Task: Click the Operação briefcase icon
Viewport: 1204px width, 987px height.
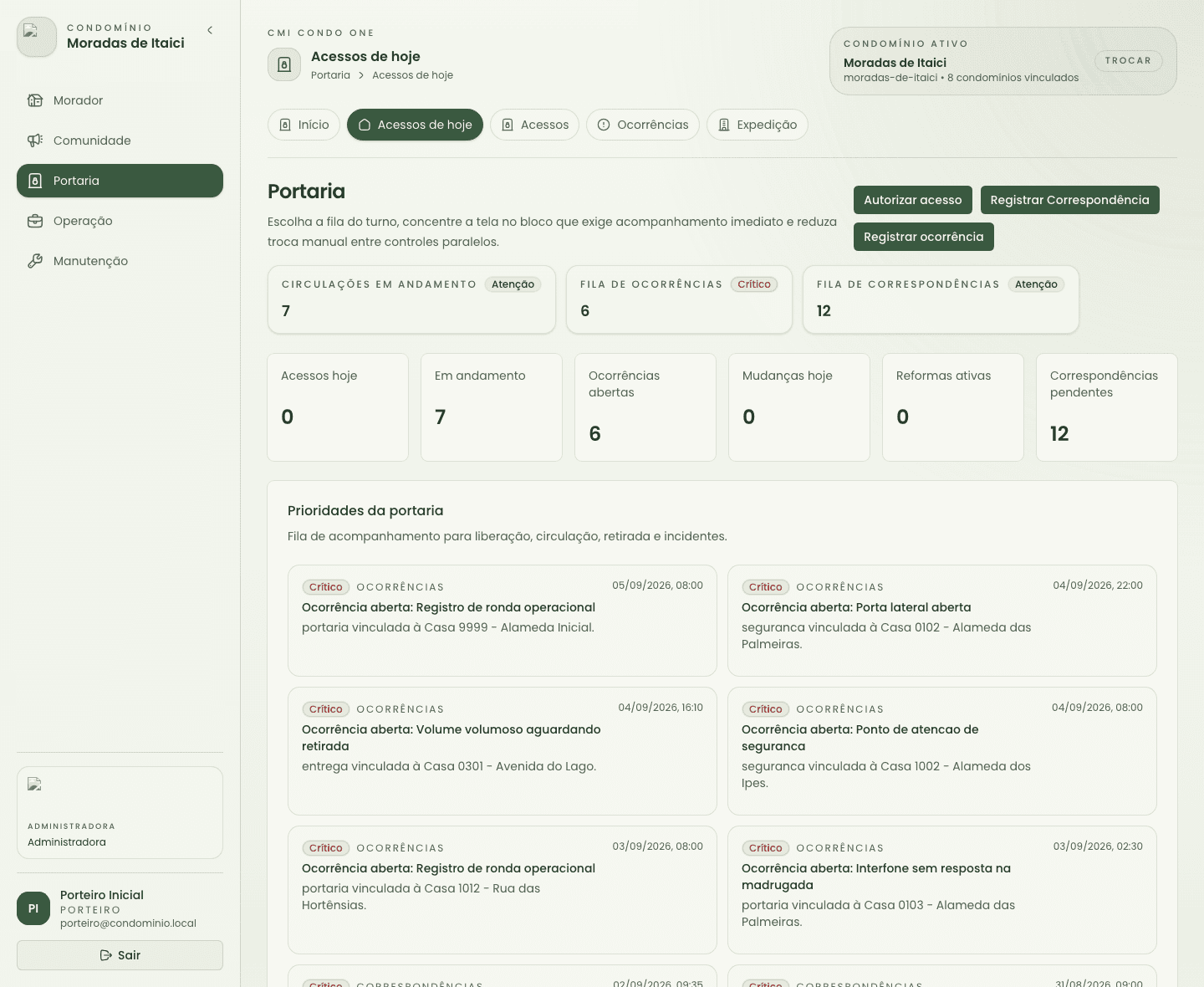Action: 35,221
